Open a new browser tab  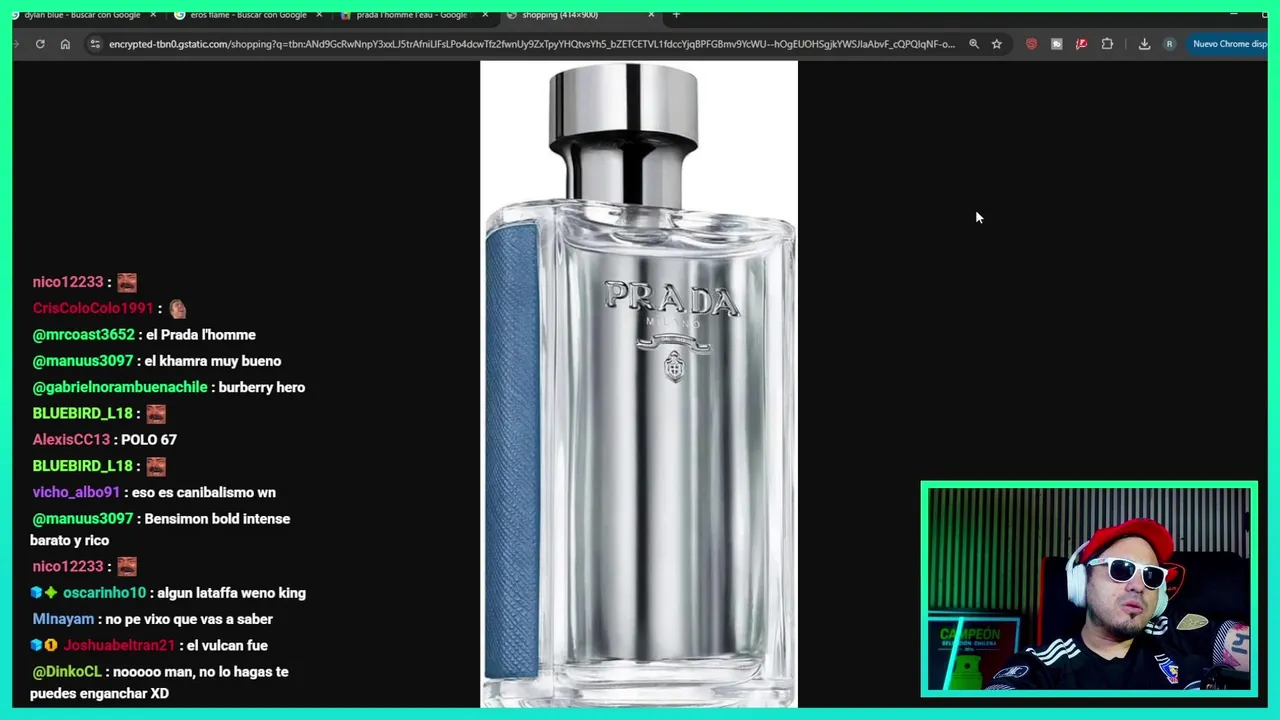click(677, 15)
